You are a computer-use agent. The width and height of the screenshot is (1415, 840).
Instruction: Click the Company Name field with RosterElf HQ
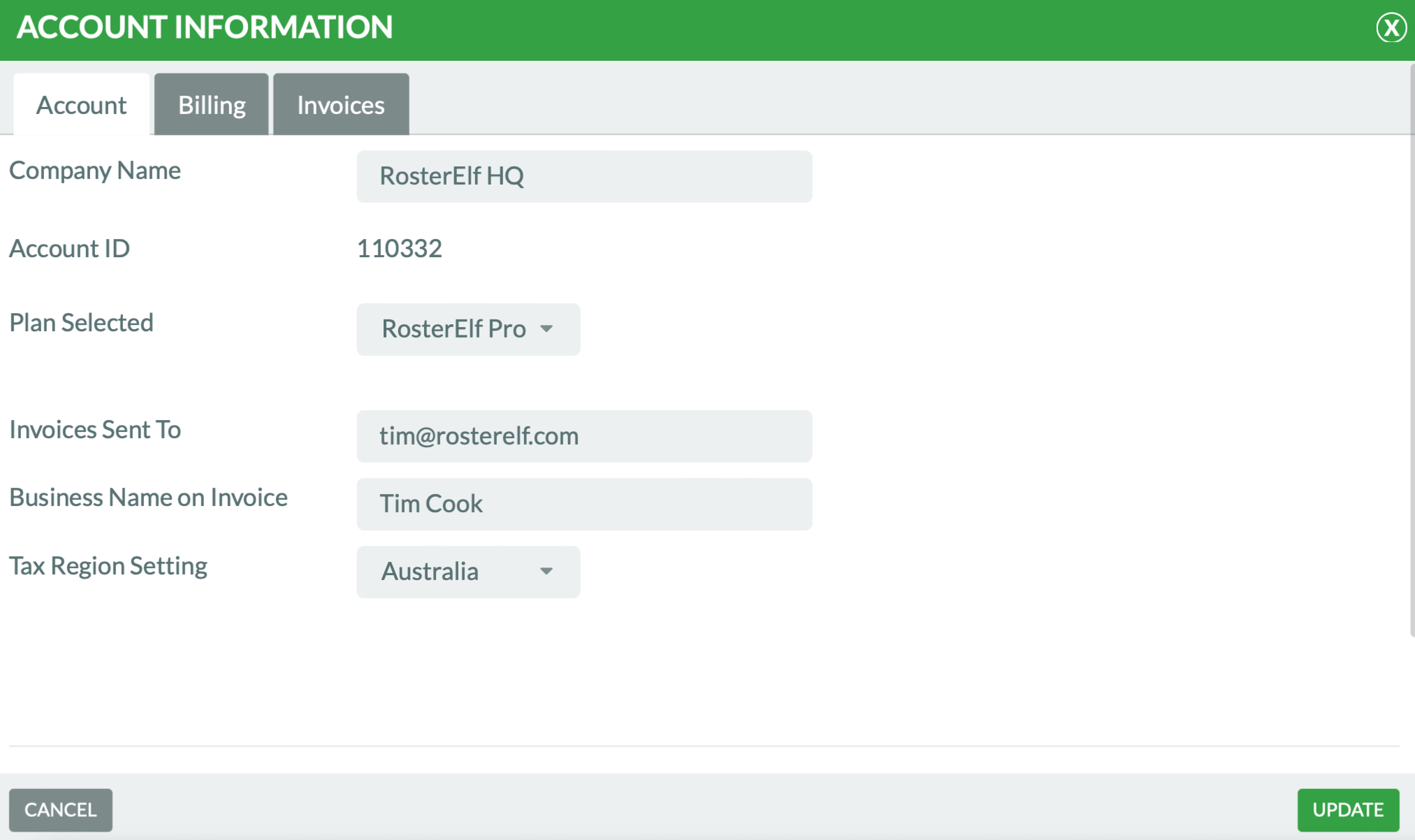pos(584,176)
